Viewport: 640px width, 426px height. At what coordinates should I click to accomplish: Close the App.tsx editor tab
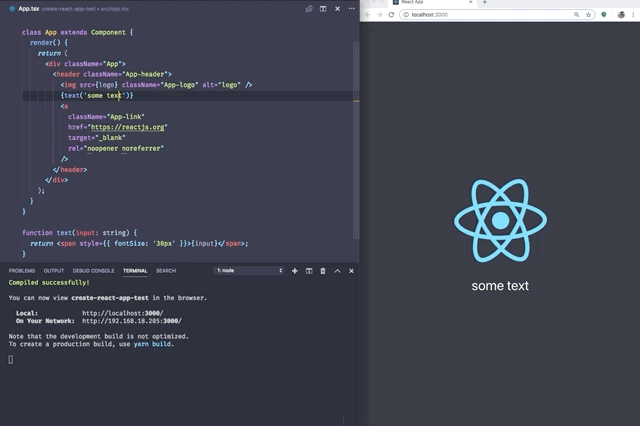point(338,9)
